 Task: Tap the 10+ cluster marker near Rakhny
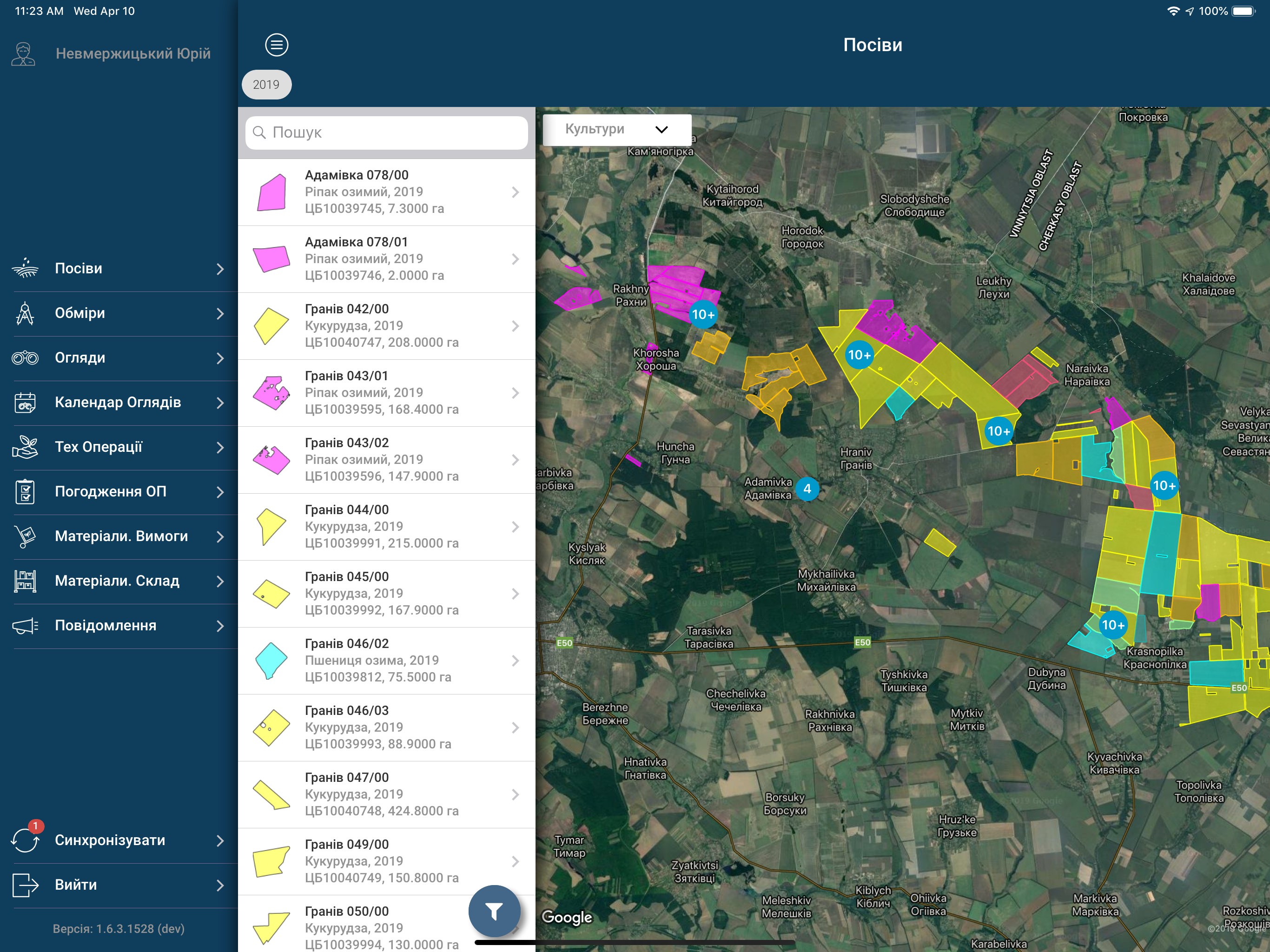703,314
